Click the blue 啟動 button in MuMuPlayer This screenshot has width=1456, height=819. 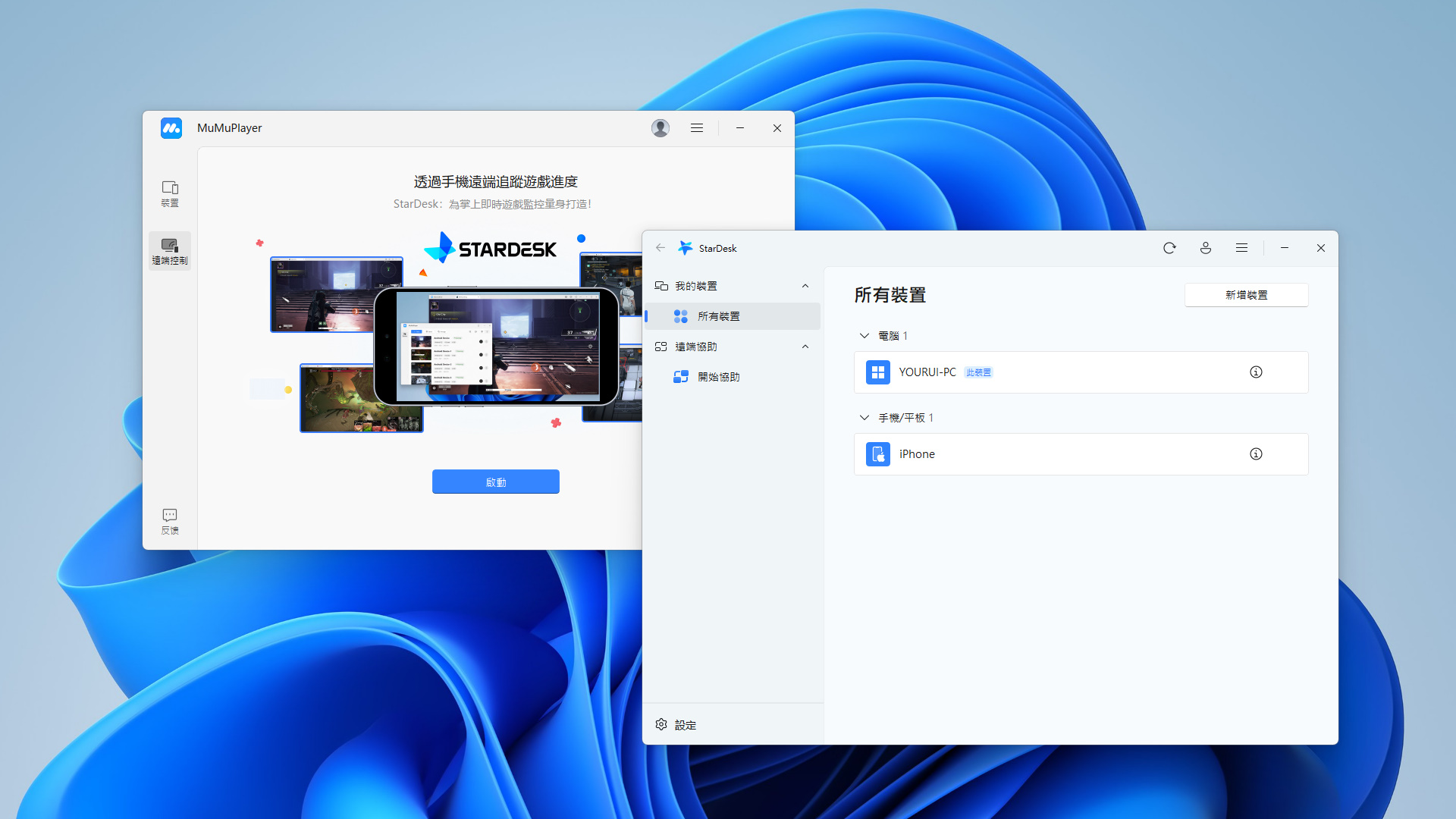point(496,482)
